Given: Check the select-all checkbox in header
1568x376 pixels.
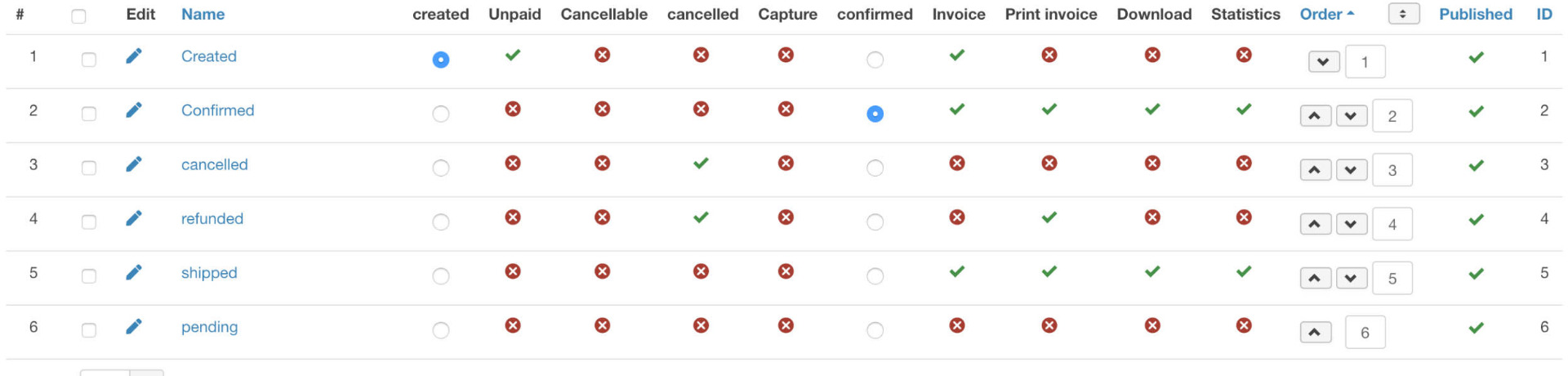Looking at the screenshot, I should pyautogui.click(x=78, y=16).
